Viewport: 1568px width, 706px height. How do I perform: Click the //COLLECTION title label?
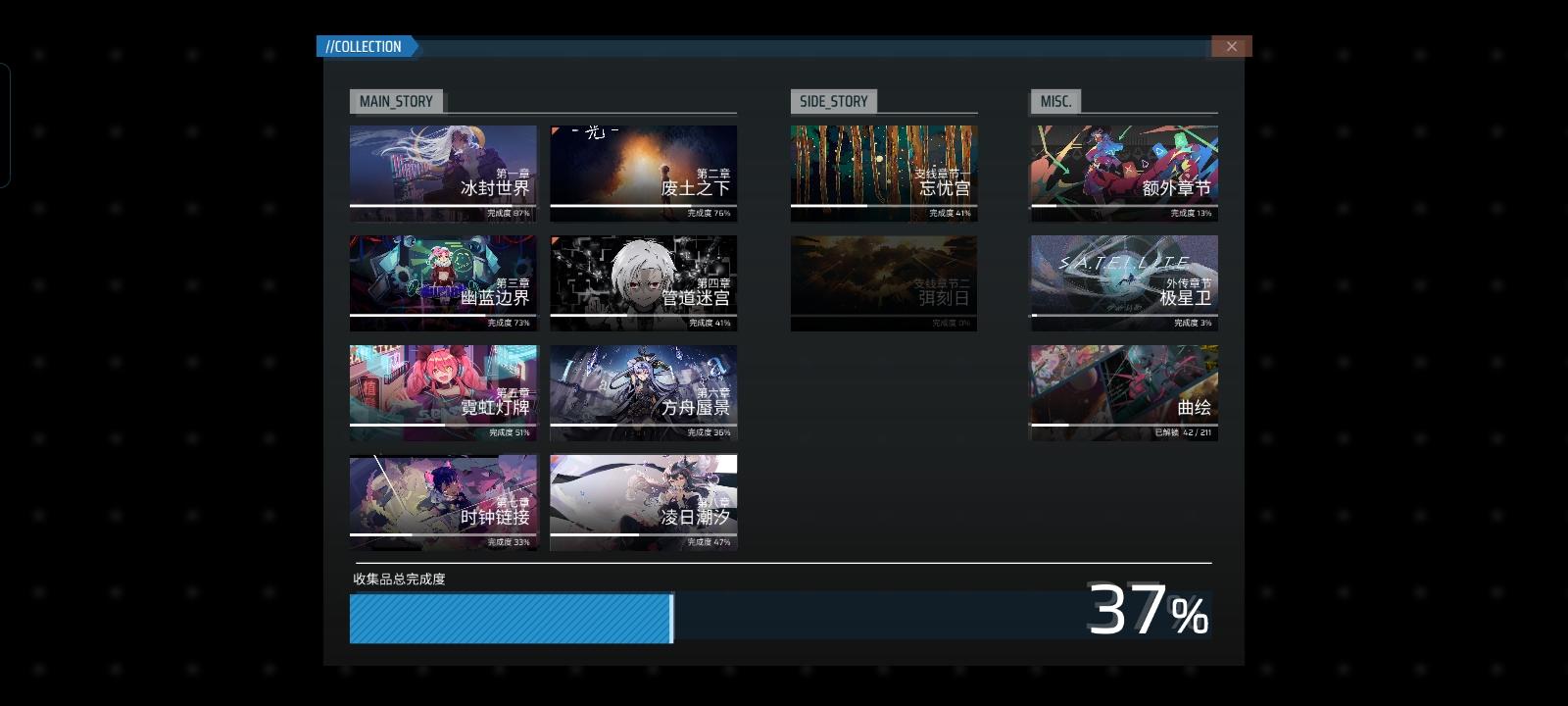365,46
